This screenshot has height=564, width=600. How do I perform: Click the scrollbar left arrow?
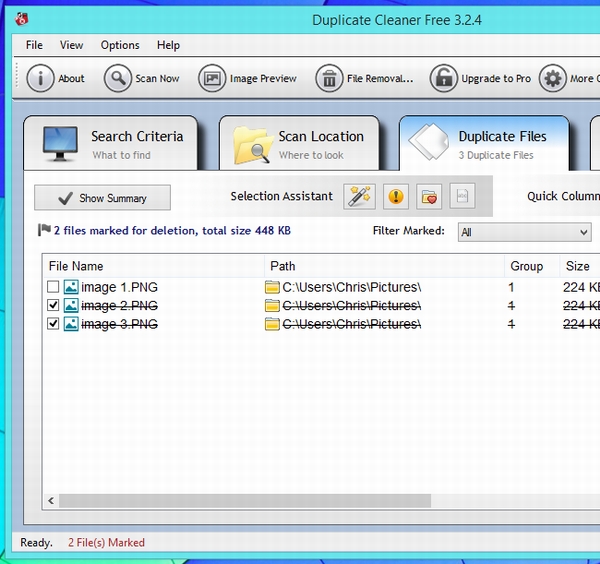pyautogui.click(x=51, y=500)
